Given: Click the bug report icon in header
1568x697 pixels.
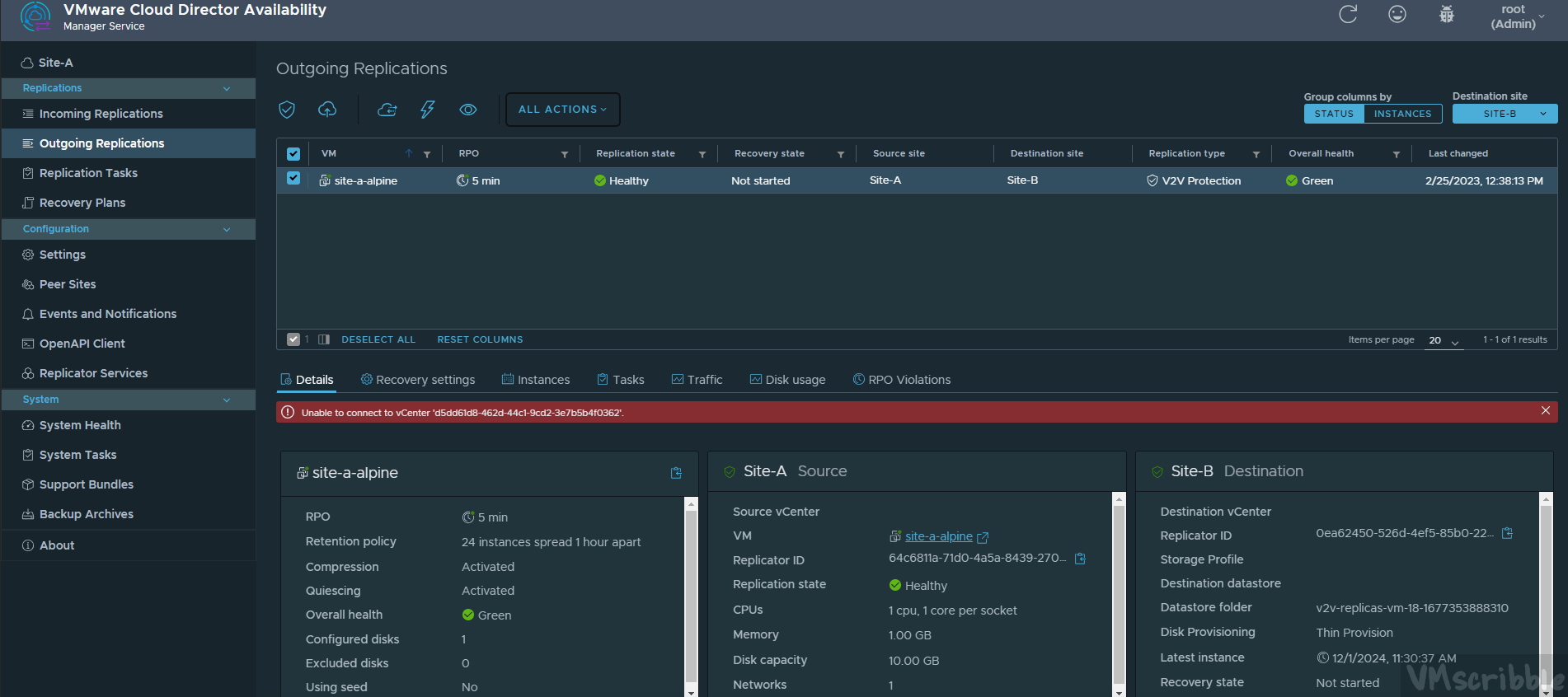Looking at the screenshot, I should (x=1446, y=14).
